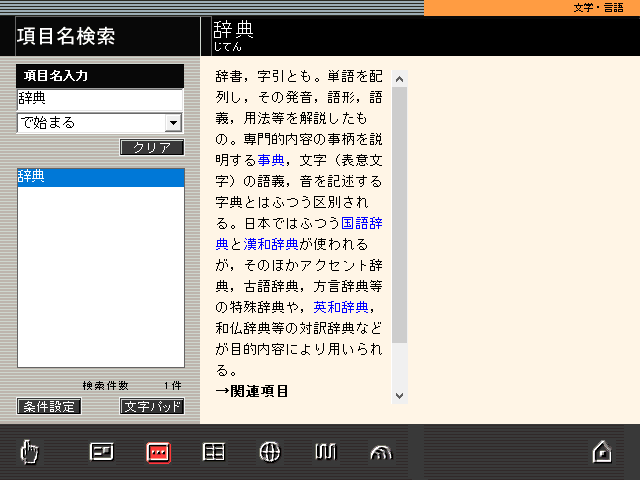
Task: Click the 文学・言語 category label
Action: click(598, 8)
